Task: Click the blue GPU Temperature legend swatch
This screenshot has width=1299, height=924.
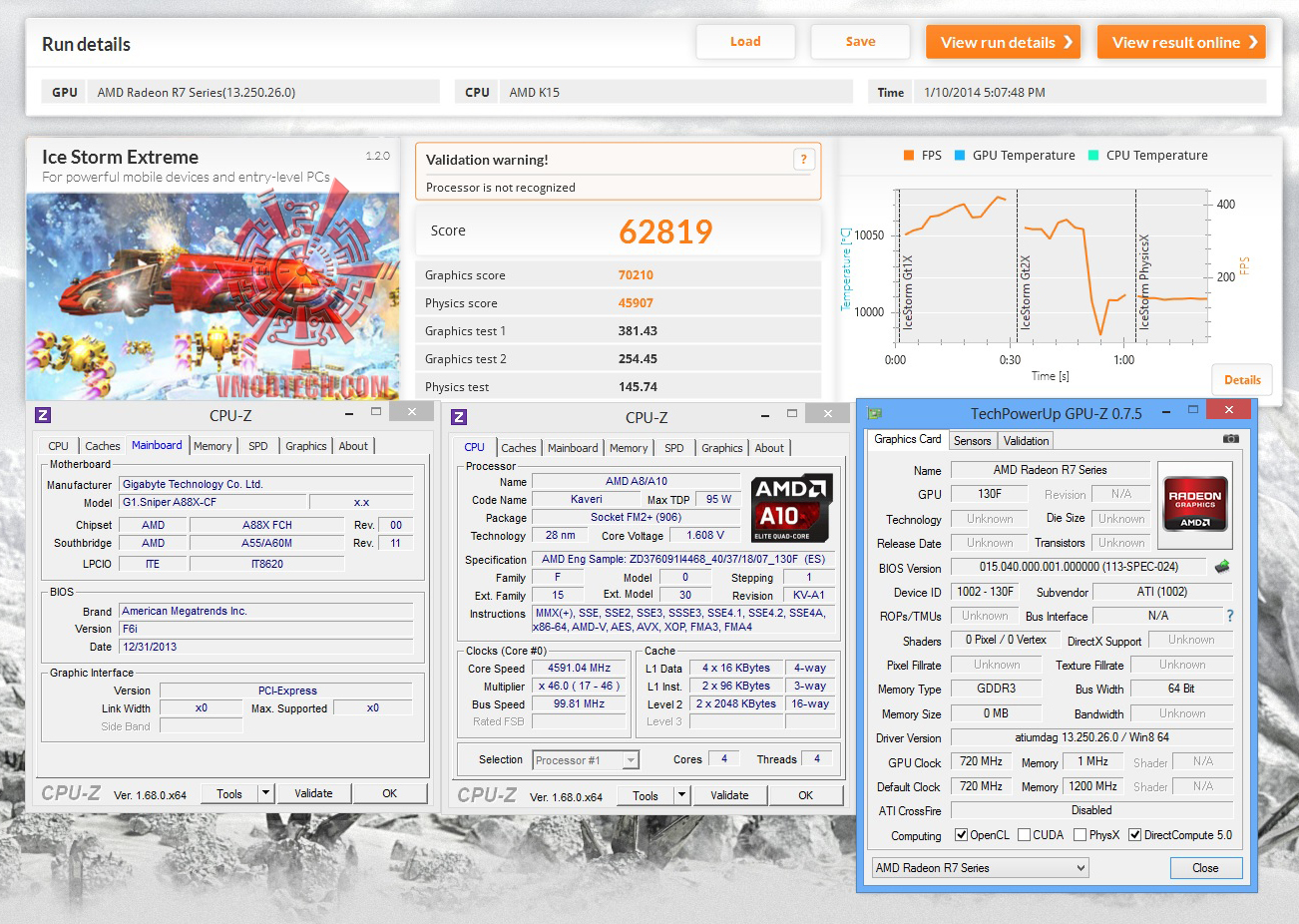Action: 960,156
